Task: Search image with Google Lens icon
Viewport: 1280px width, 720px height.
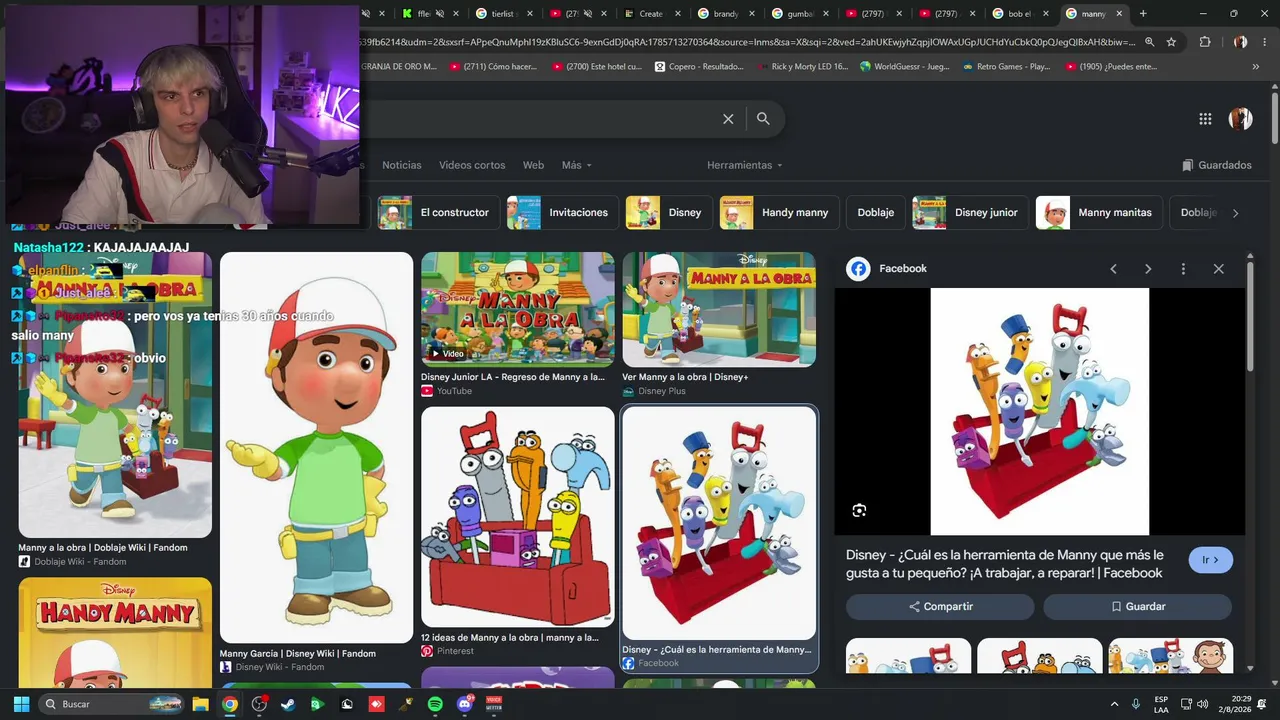Action: coord(859,511)
